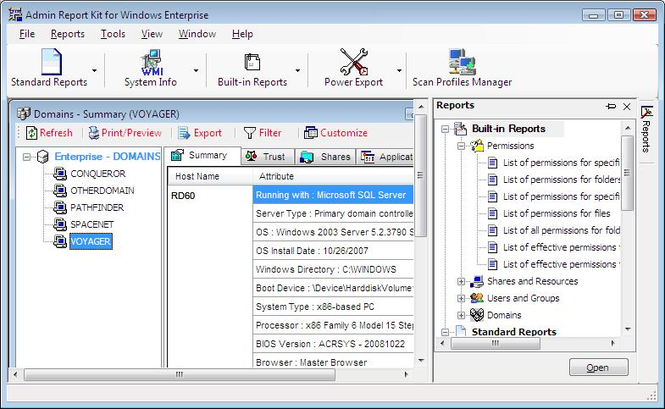
Task: Click the VOYAGER computer icon
Action: [60, 241]
